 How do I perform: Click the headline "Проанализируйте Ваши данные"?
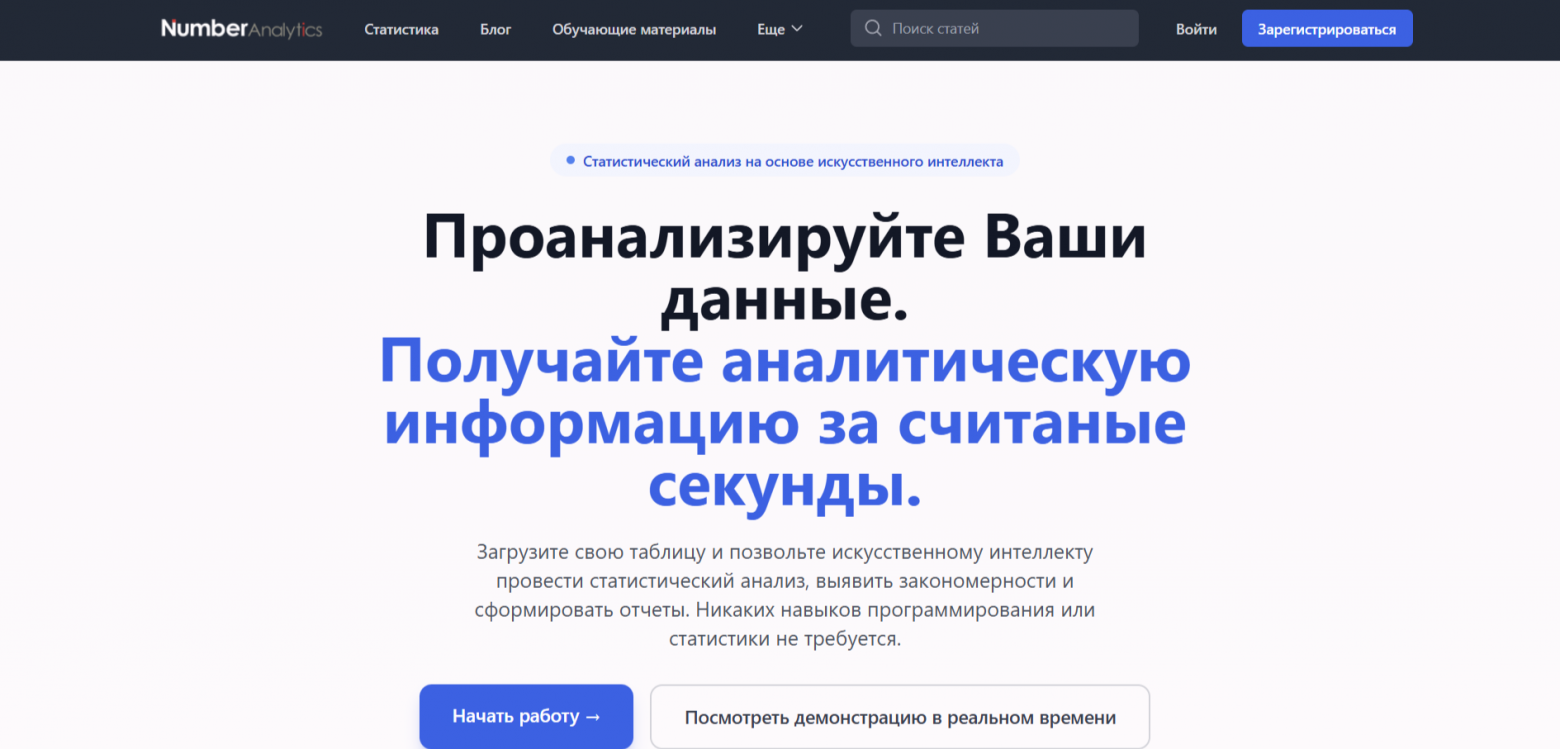pos(784,263)
